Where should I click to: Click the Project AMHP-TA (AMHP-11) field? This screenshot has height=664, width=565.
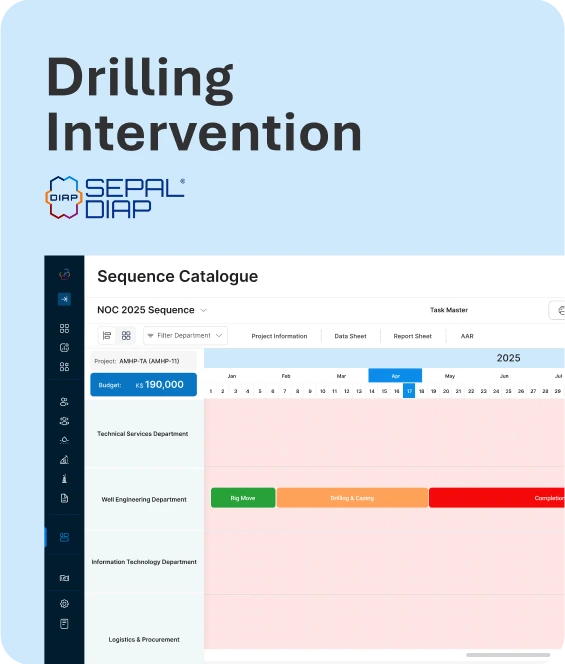[144, 361]
